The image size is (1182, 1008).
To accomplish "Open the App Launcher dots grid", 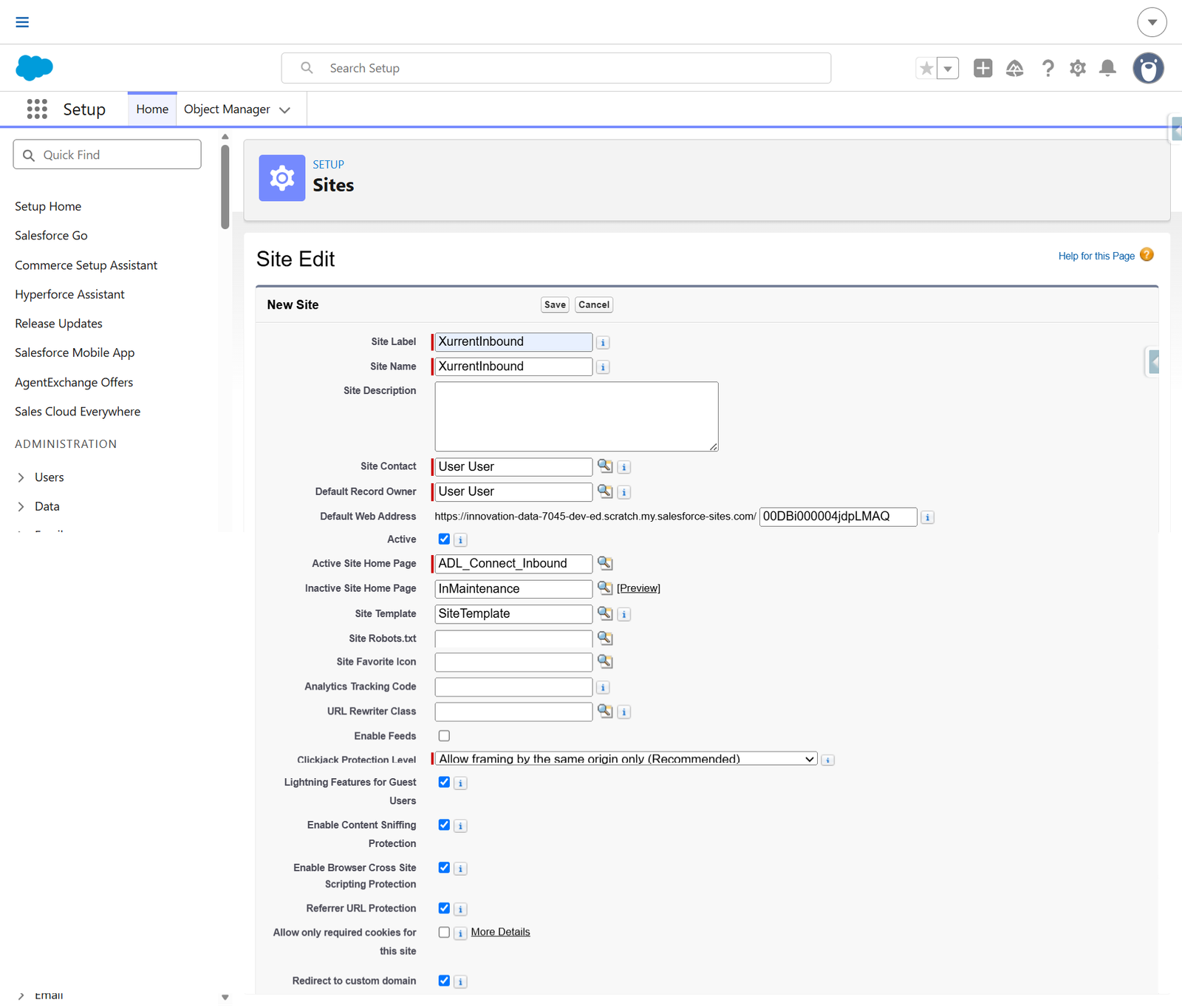I will tap(37, 109).
